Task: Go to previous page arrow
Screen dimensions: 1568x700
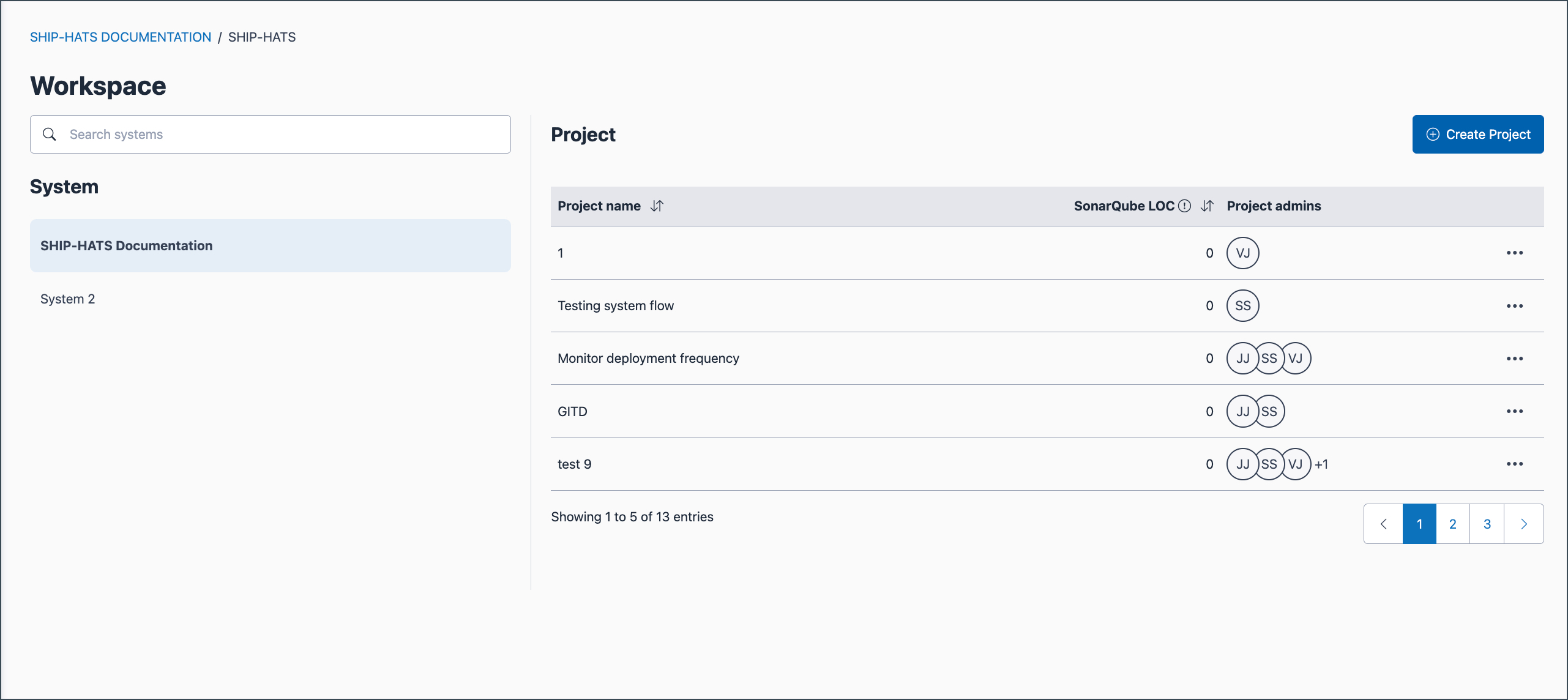Action: click(1383, 524)
